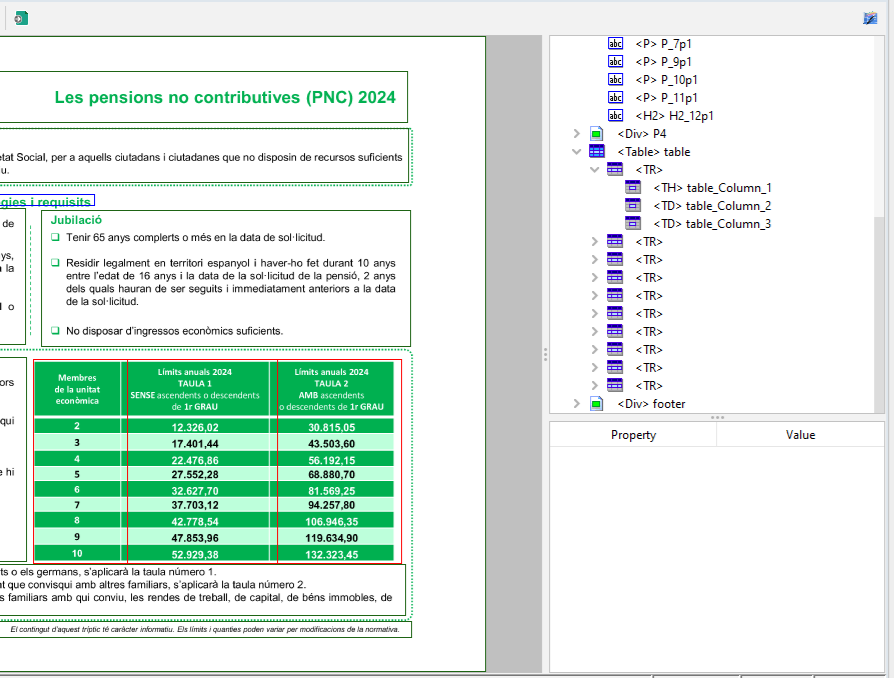The height and width of the screenshot is (678, 894).
Task: Click the tag tree vertical scrollbar
Action: click(879, 300)
